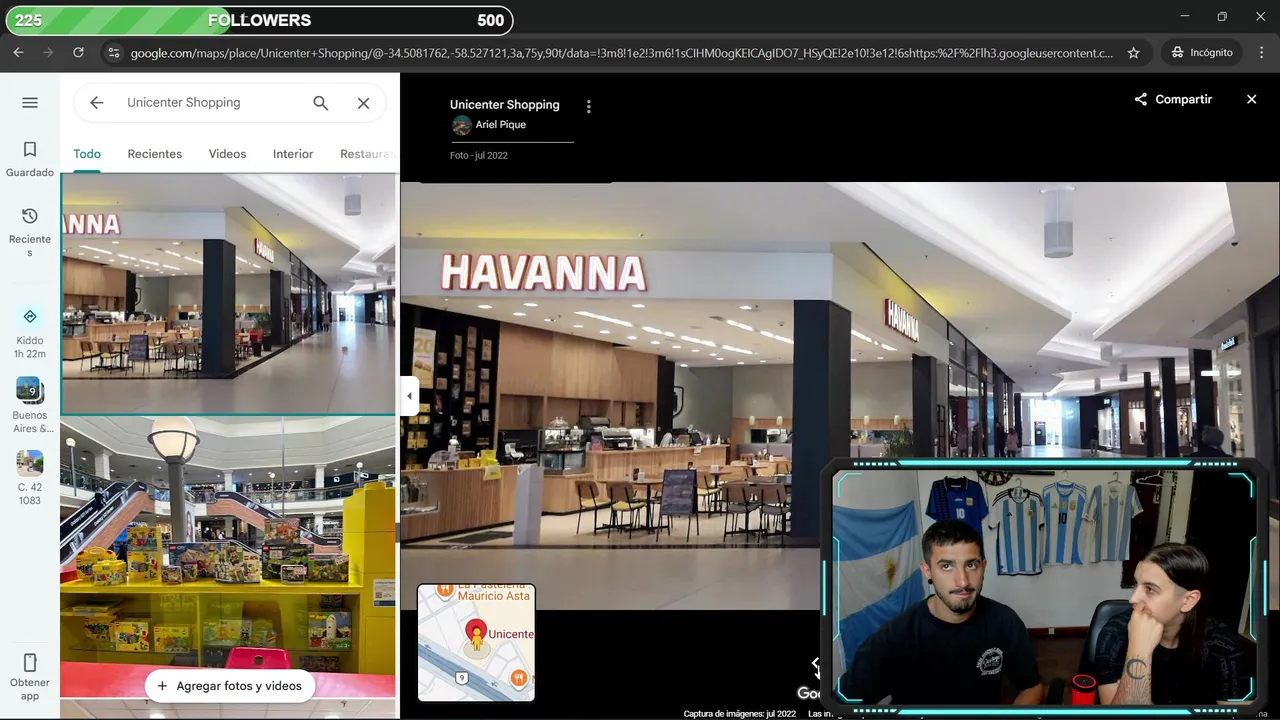
Task: Open Chrome three-dot menu
Action: tap(1261, 52)
